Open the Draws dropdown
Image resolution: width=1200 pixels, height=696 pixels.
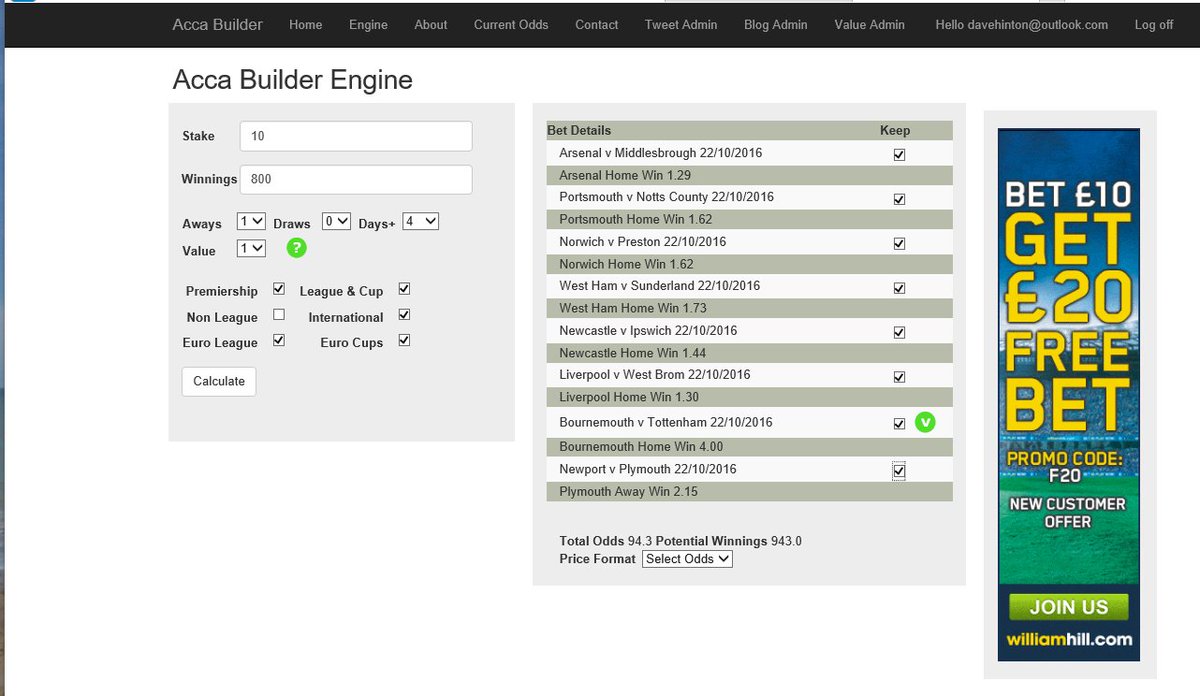[336, 222]
